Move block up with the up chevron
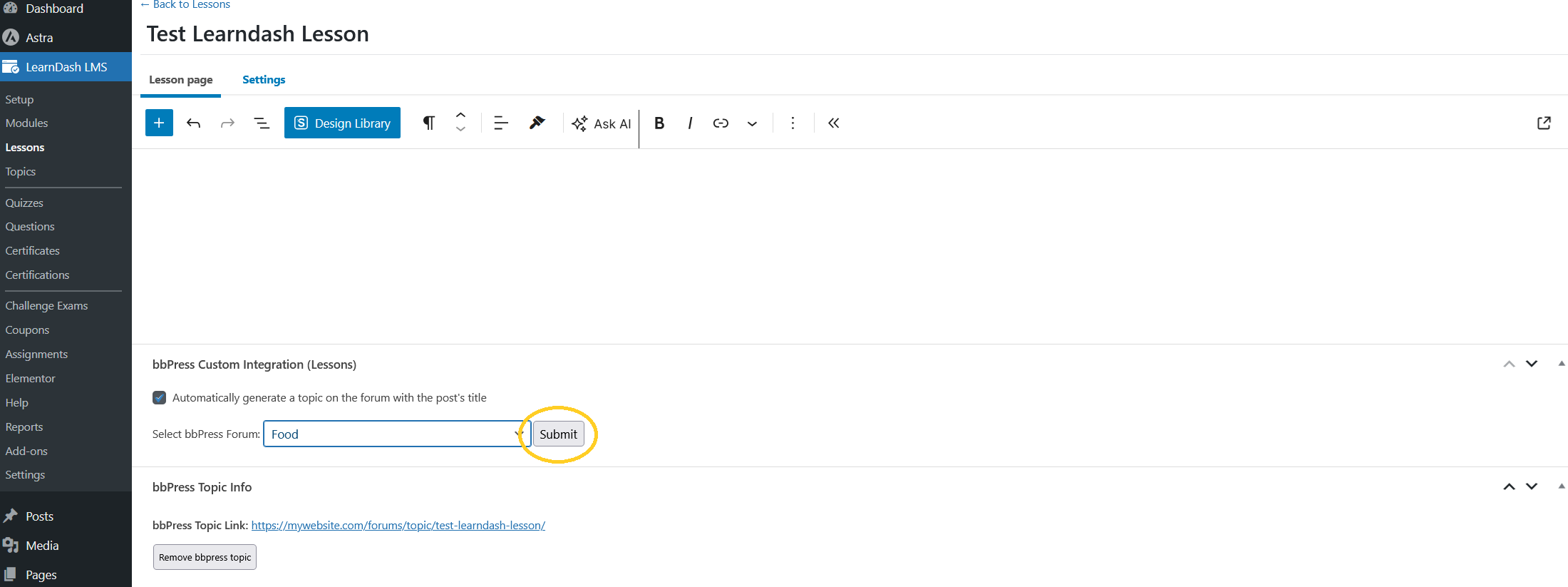Image resolution: width=1568 pixels, height=587 pixels. point(460,115)
